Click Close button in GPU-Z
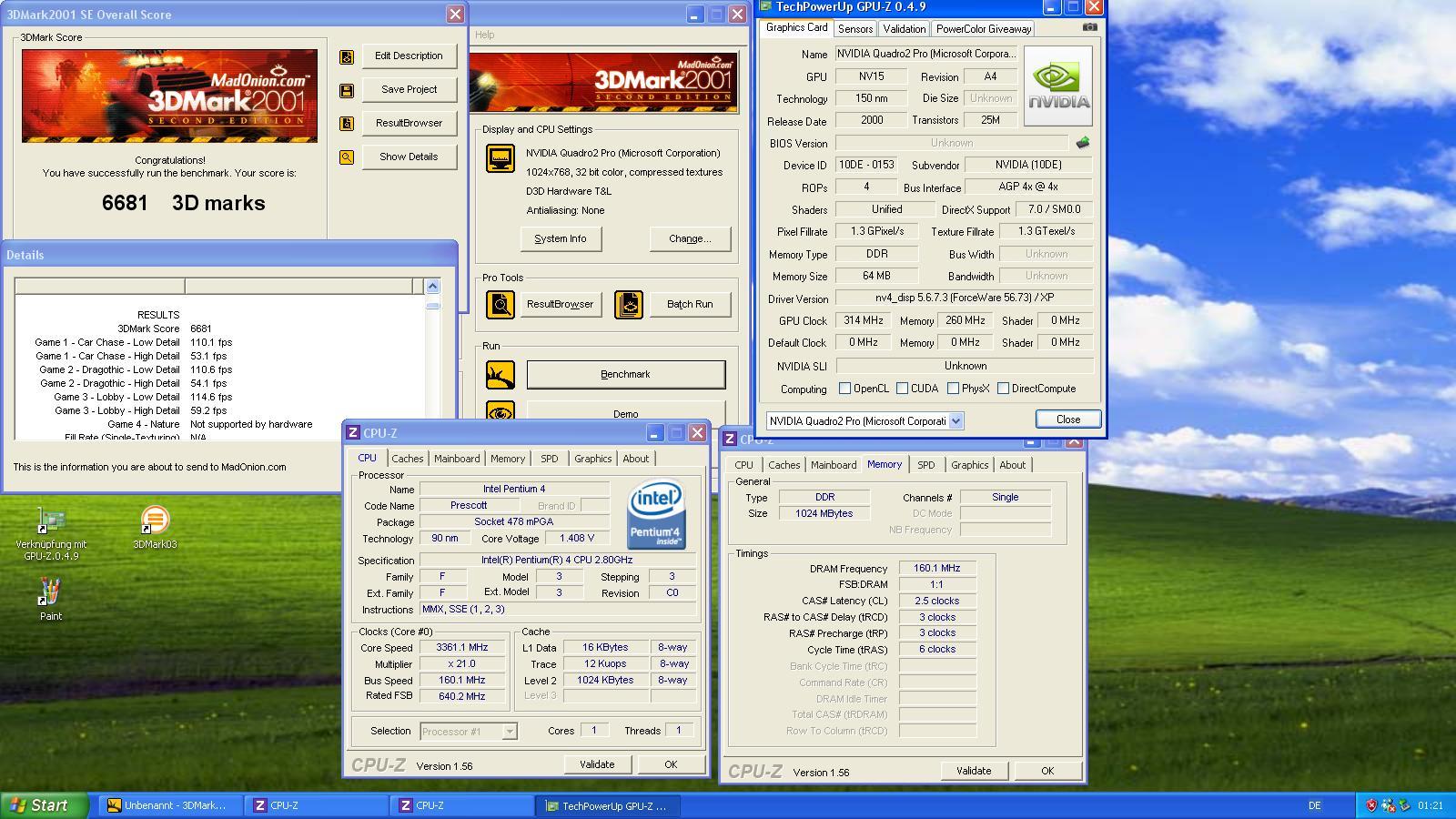The height and width of the screenshot is (819, 1456). click(1068, 420)
